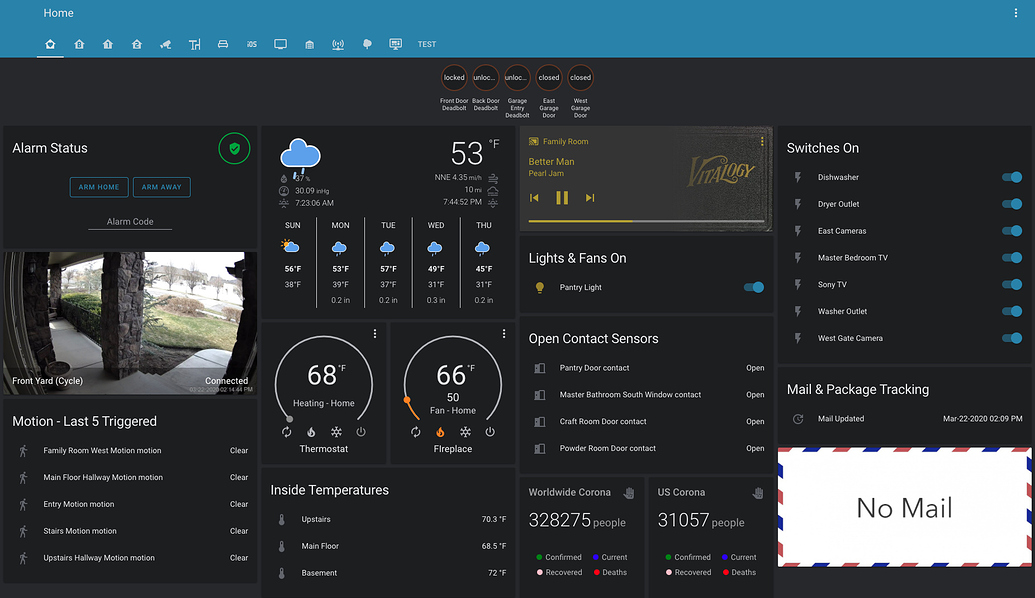This screenshot has width=1035, height=598.
Task: Open the overflow menu at top right
Action: click(1017, 12)
